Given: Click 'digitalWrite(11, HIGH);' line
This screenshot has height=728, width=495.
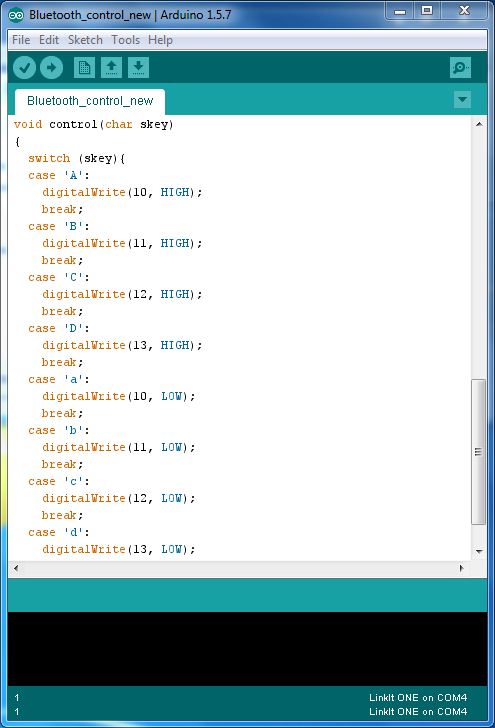Looking at the screenshot, I should pos(122,243).
